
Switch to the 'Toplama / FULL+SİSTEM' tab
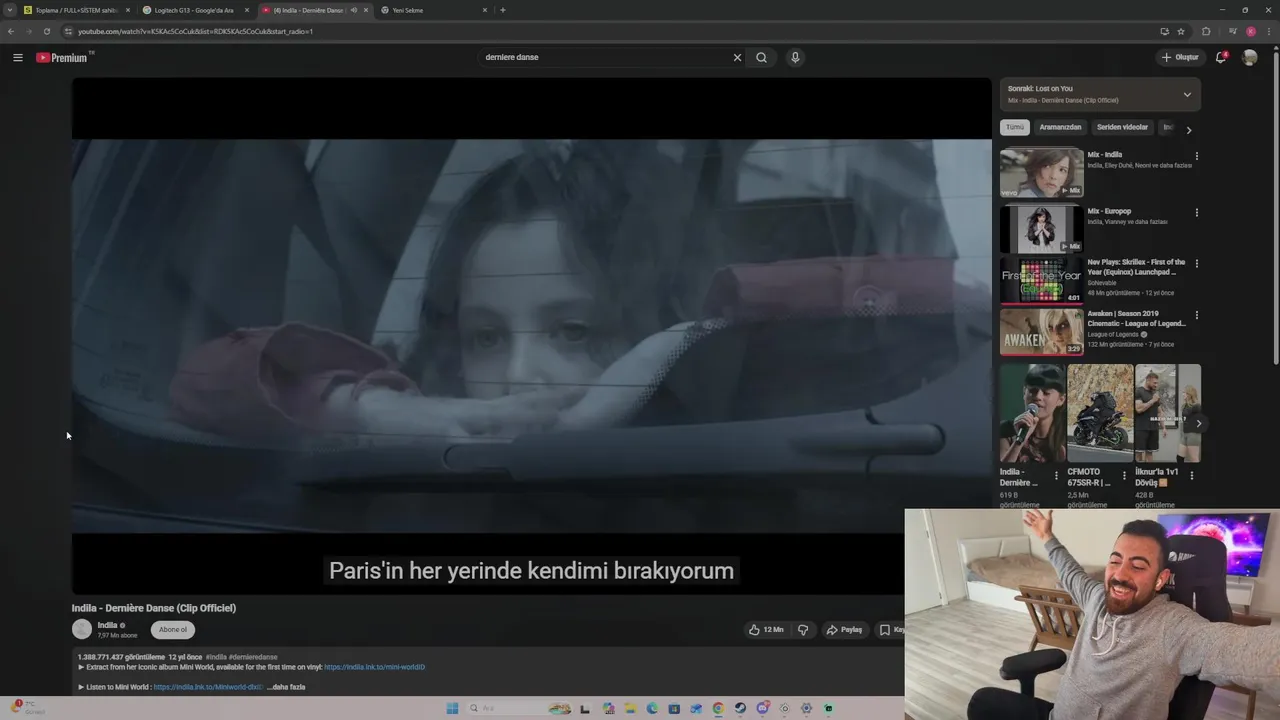pyautogui.click(x=77, y=10)
